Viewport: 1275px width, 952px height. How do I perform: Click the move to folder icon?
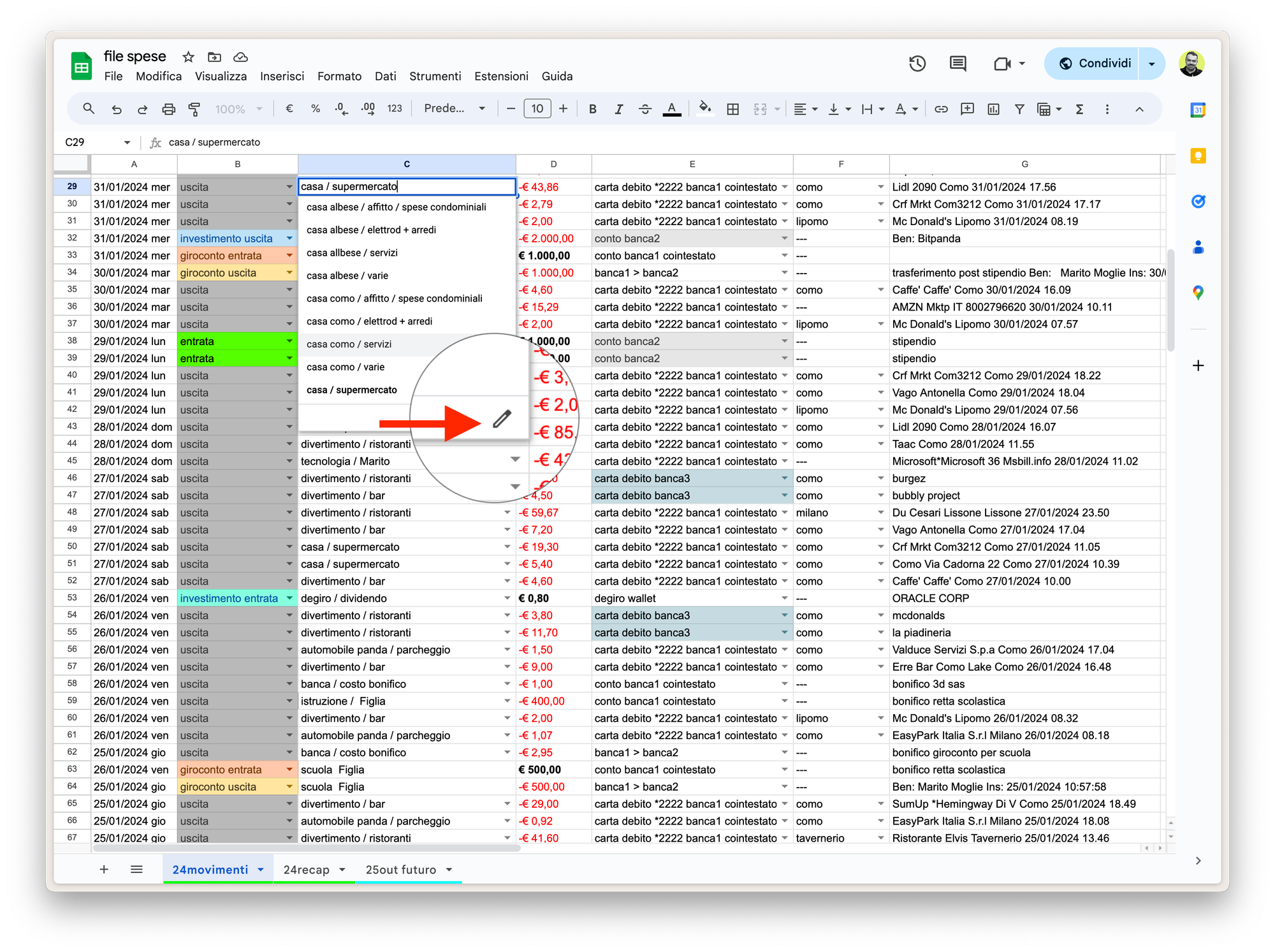[214, 57]
